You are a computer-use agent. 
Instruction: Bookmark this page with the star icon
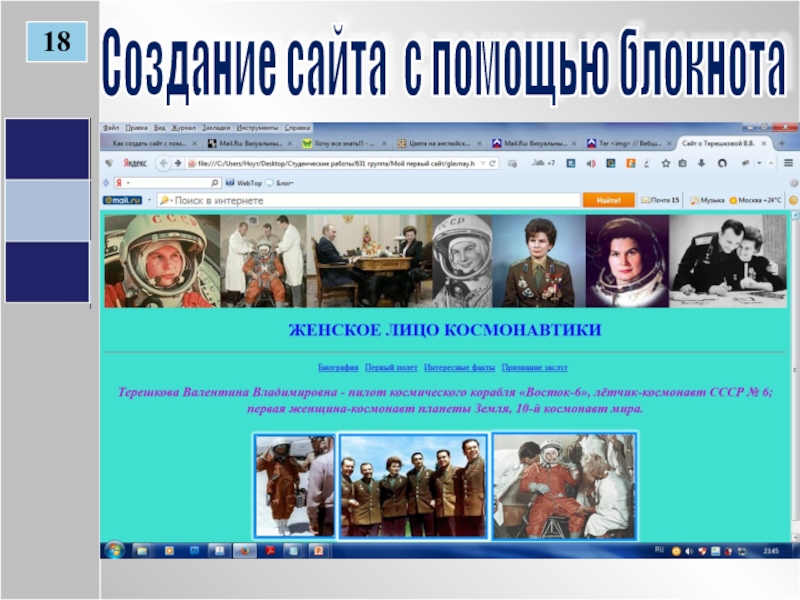pyautogui.click(x=666, y=163)
